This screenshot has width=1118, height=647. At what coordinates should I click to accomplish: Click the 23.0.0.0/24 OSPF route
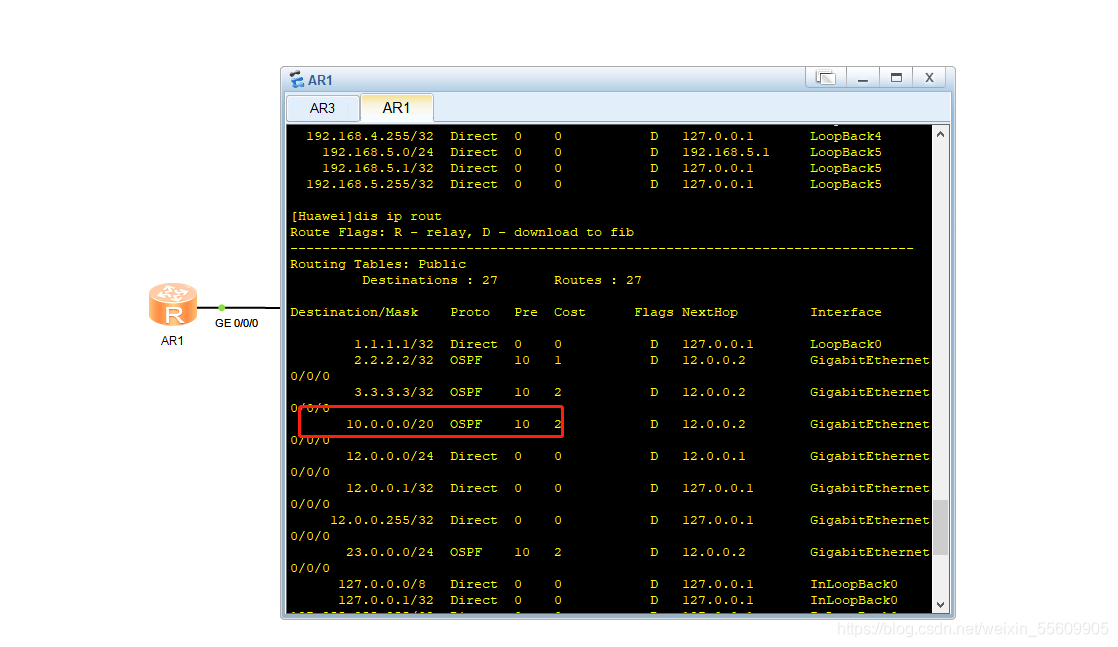click(x=390, y=552)
